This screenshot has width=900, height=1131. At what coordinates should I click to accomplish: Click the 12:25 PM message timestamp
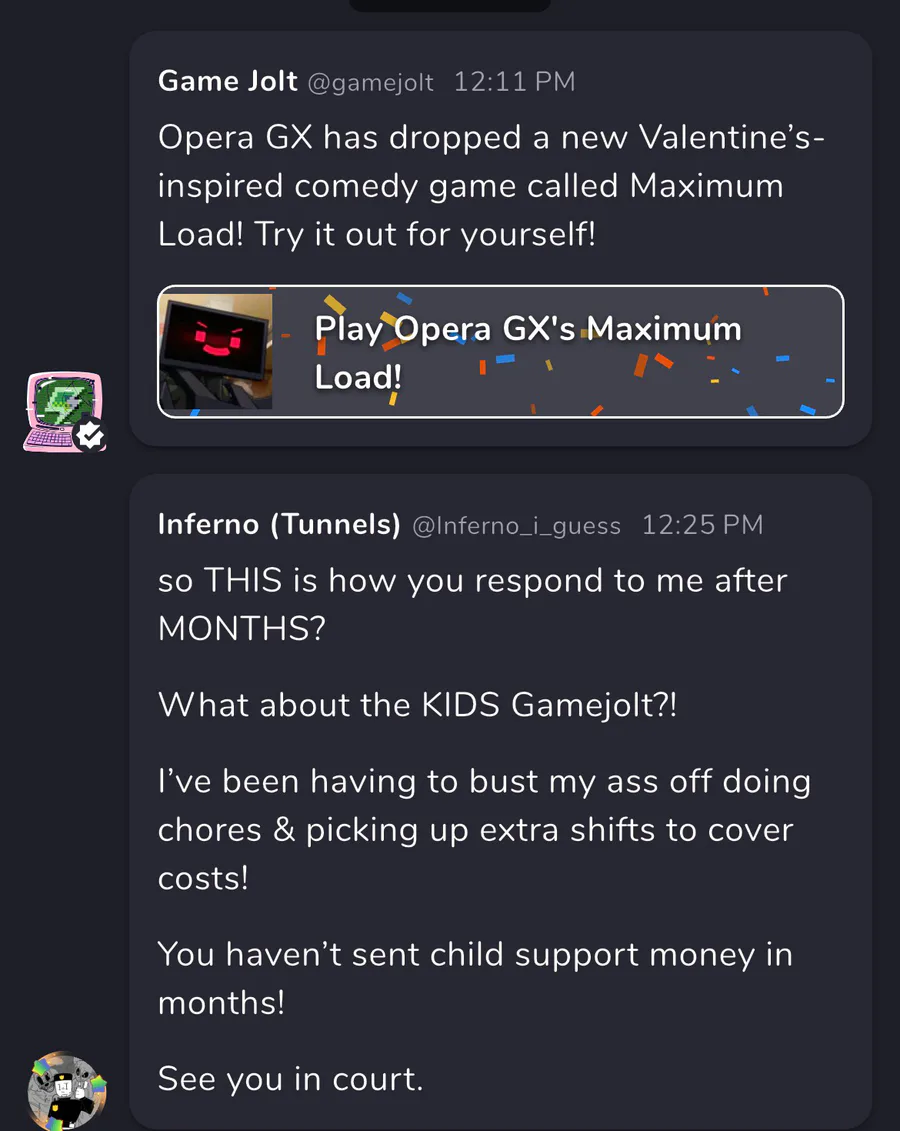(702, 525)
